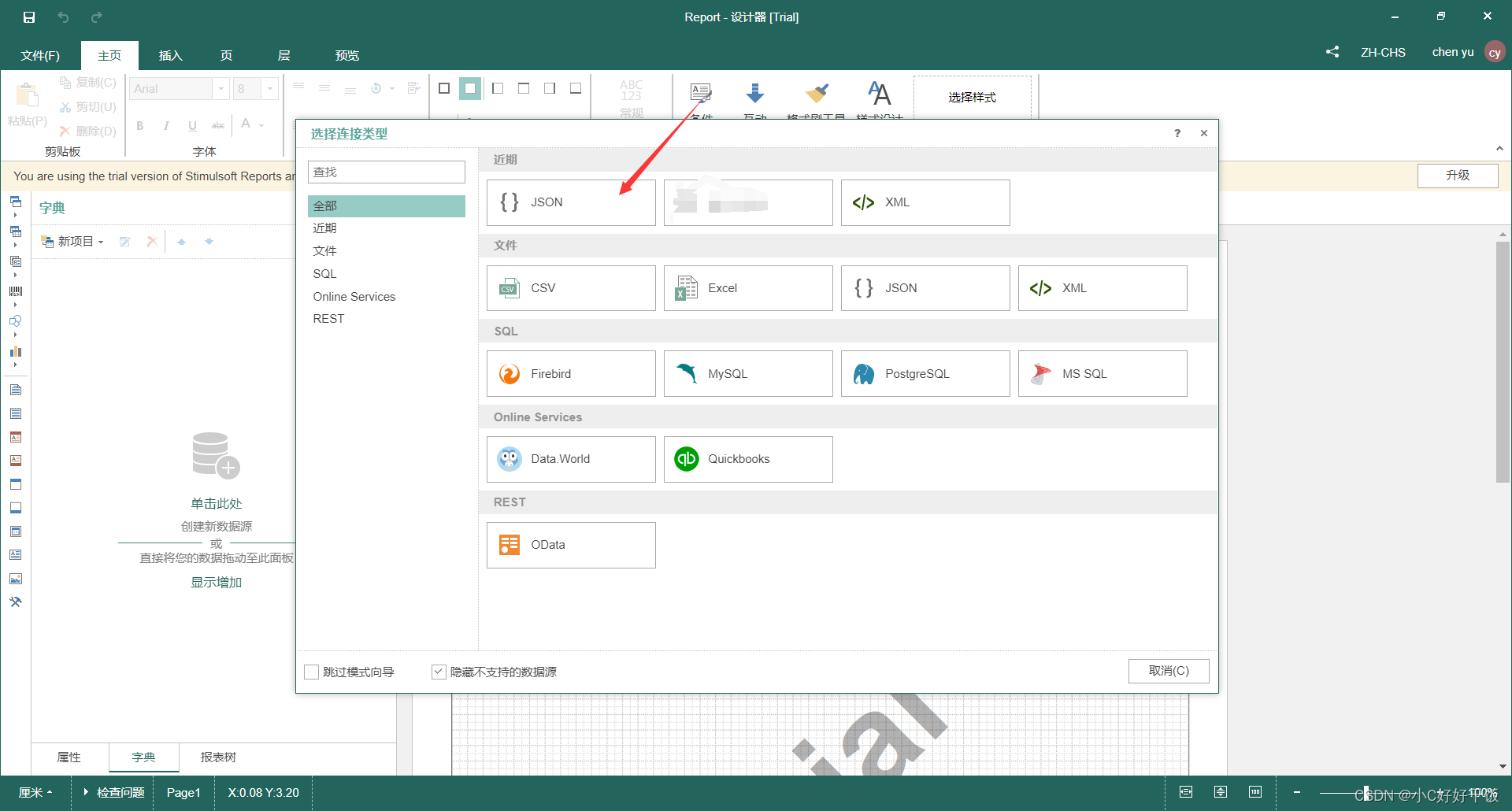Screen dimensions: 1512x811
Task: Click the 显示增加 link
Action: click(x=216, y=582)
